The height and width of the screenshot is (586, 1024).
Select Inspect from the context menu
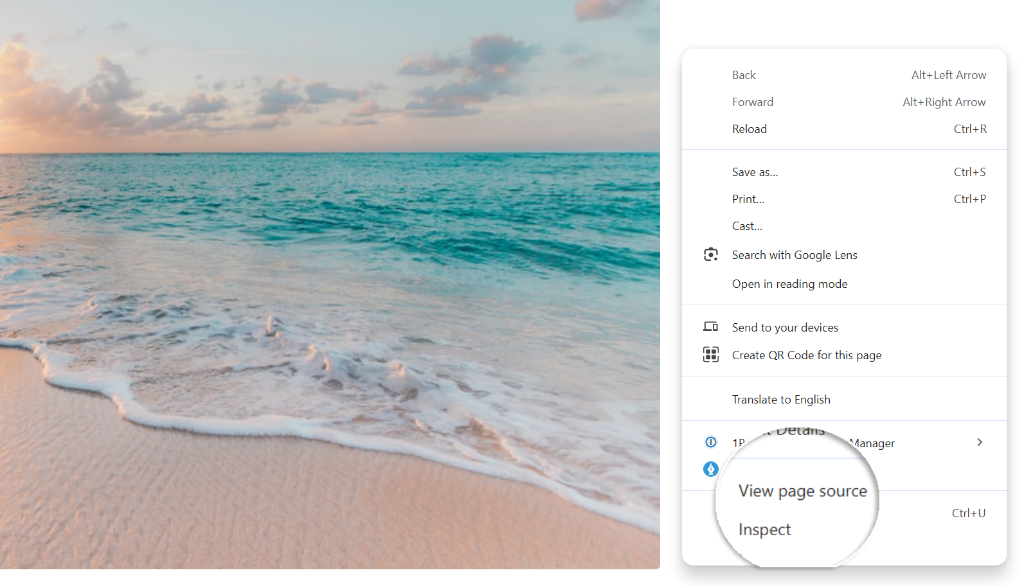(764, 530)
